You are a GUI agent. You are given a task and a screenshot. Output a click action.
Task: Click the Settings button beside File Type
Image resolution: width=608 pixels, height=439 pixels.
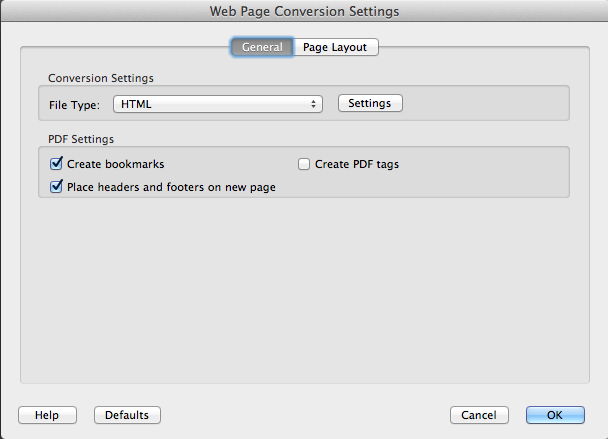pyautogui.click(x=370, y=103)
